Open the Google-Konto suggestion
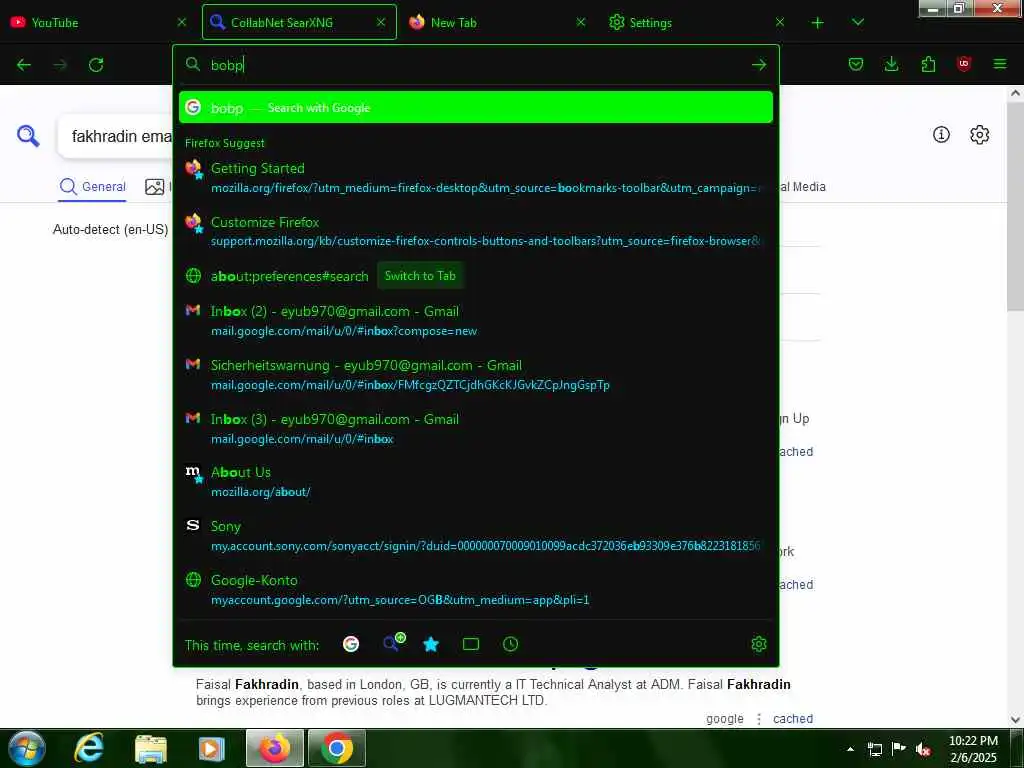The height and width of the screenshot is (768, 1024). point(476,590)
